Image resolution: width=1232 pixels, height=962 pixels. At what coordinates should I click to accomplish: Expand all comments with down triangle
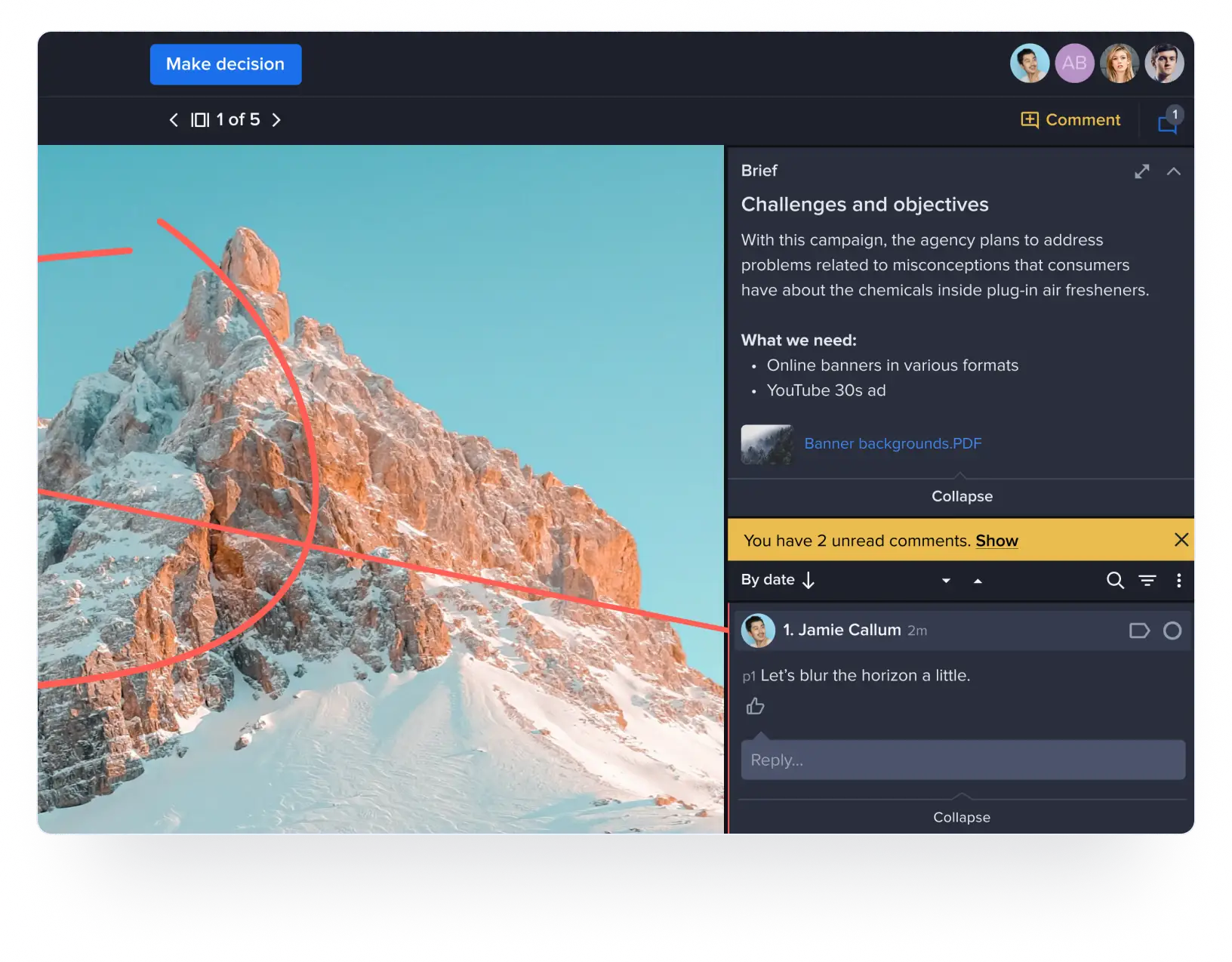946,581
